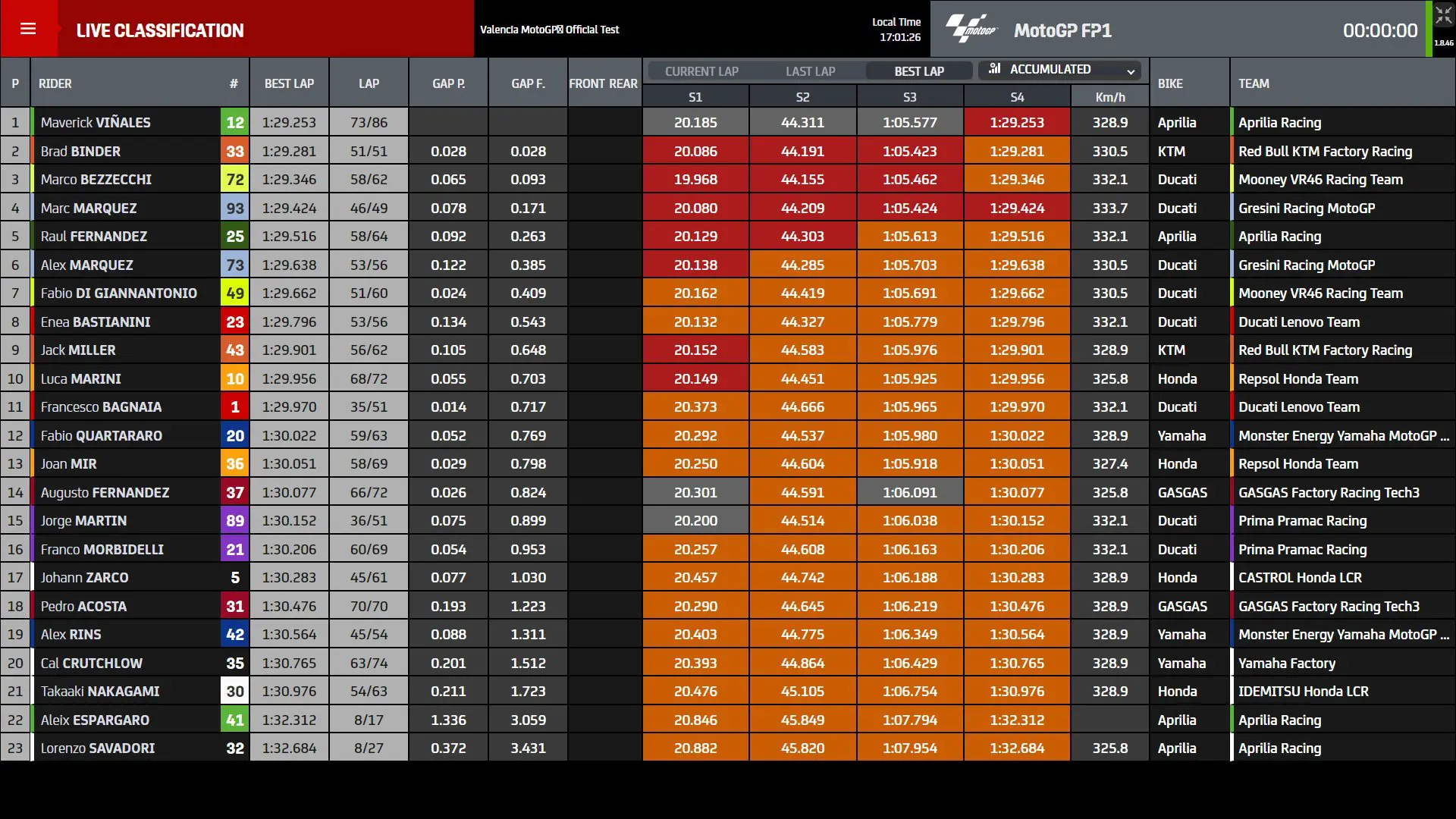
Task: Click best lap time 1:29.253
Action: [x=289, y=122]
